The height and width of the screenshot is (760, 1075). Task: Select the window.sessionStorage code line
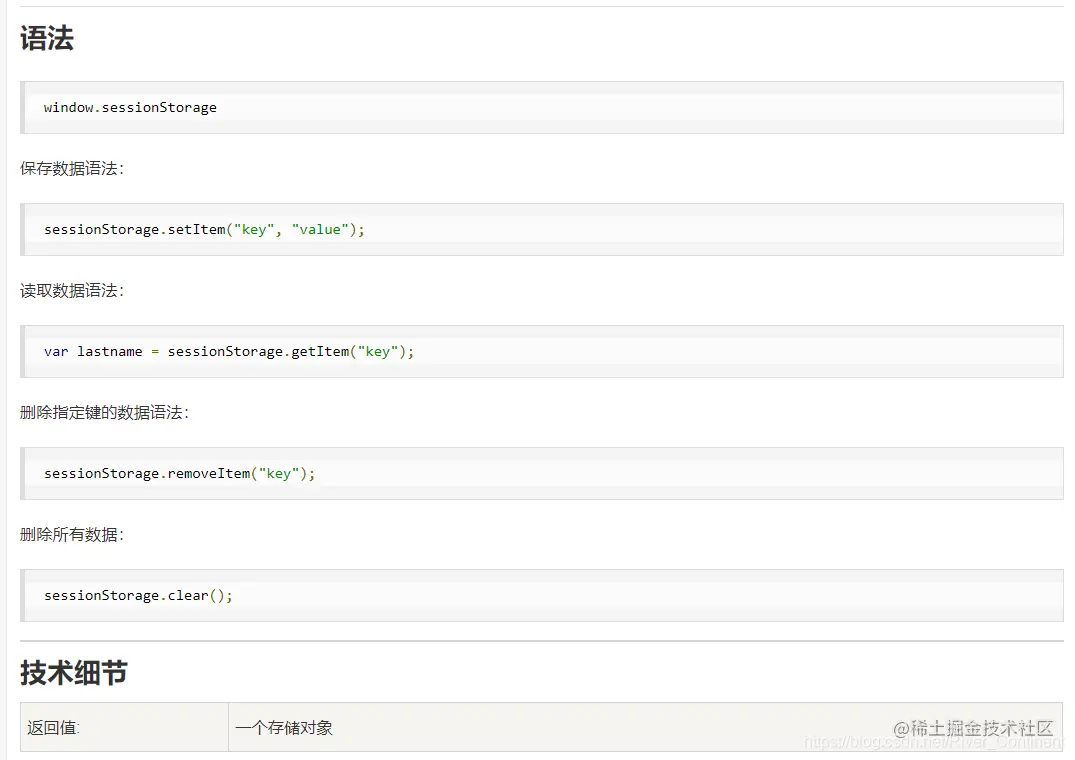pos(130,108)
